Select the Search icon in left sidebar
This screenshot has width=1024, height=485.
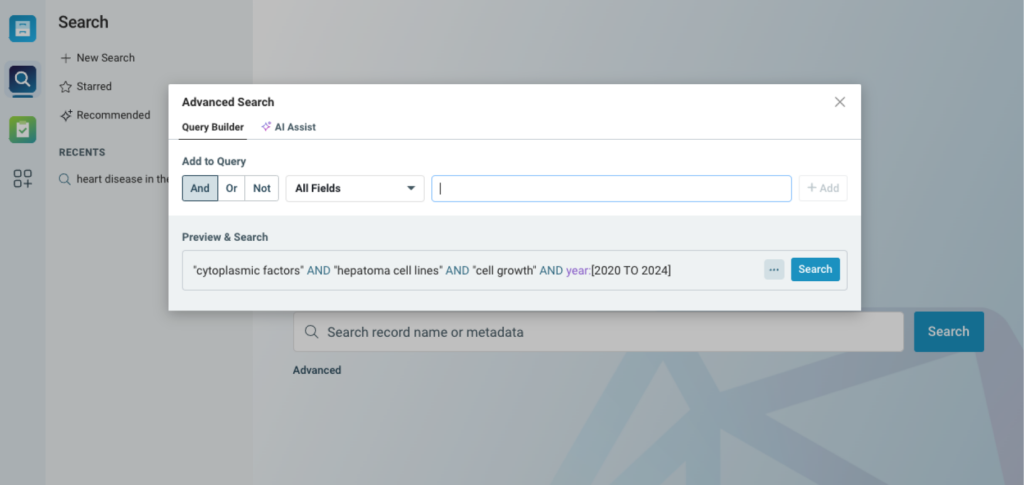pyautogui.click(x=23, y=78)
